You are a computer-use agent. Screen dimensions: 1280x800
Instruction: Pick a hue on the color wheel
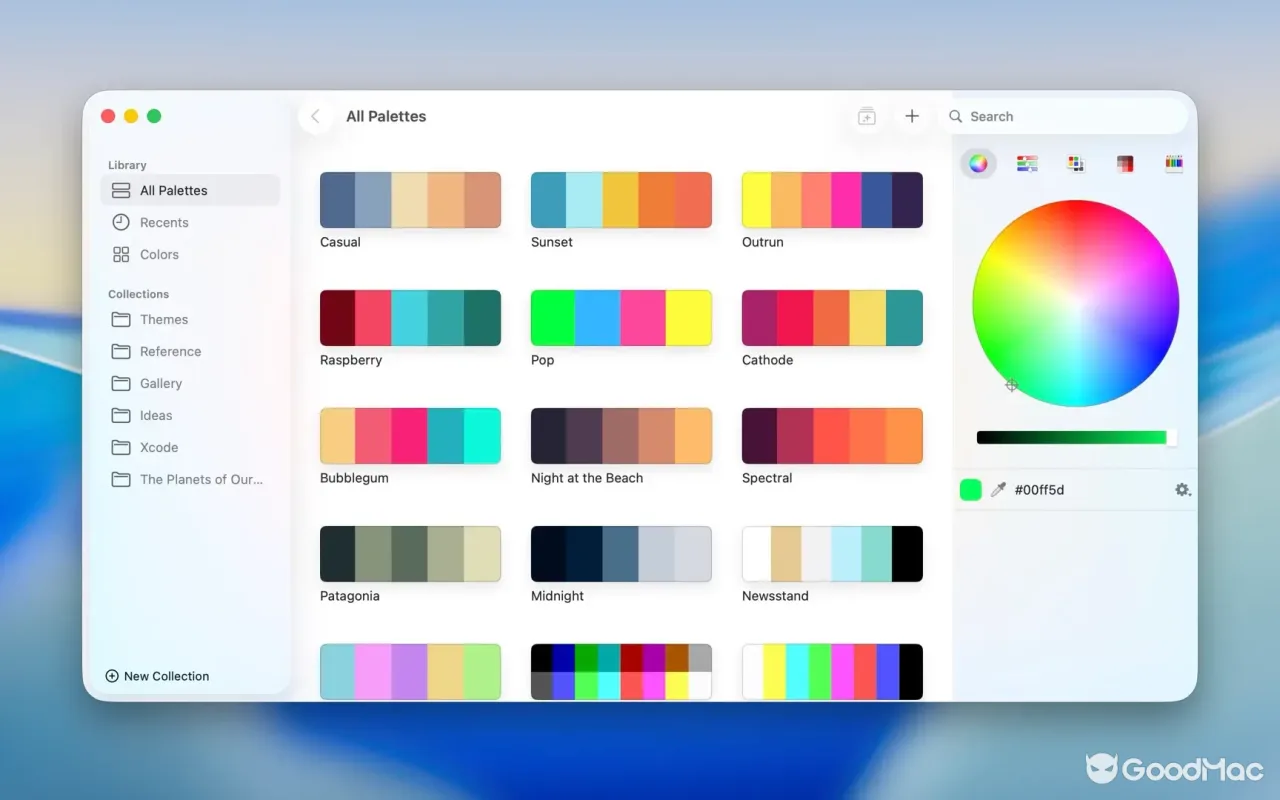coord(1076,303)
